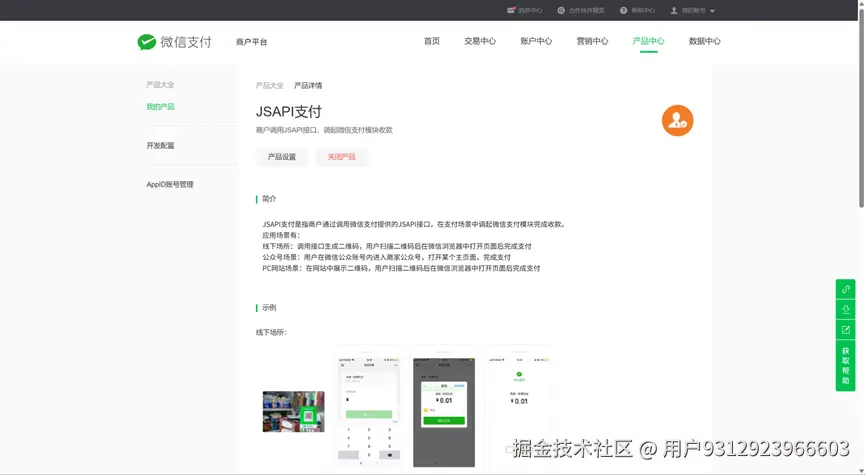Click the payment keypad phone screenshot
This screenshot has width=865, height=475.
(x=369, y=408)
